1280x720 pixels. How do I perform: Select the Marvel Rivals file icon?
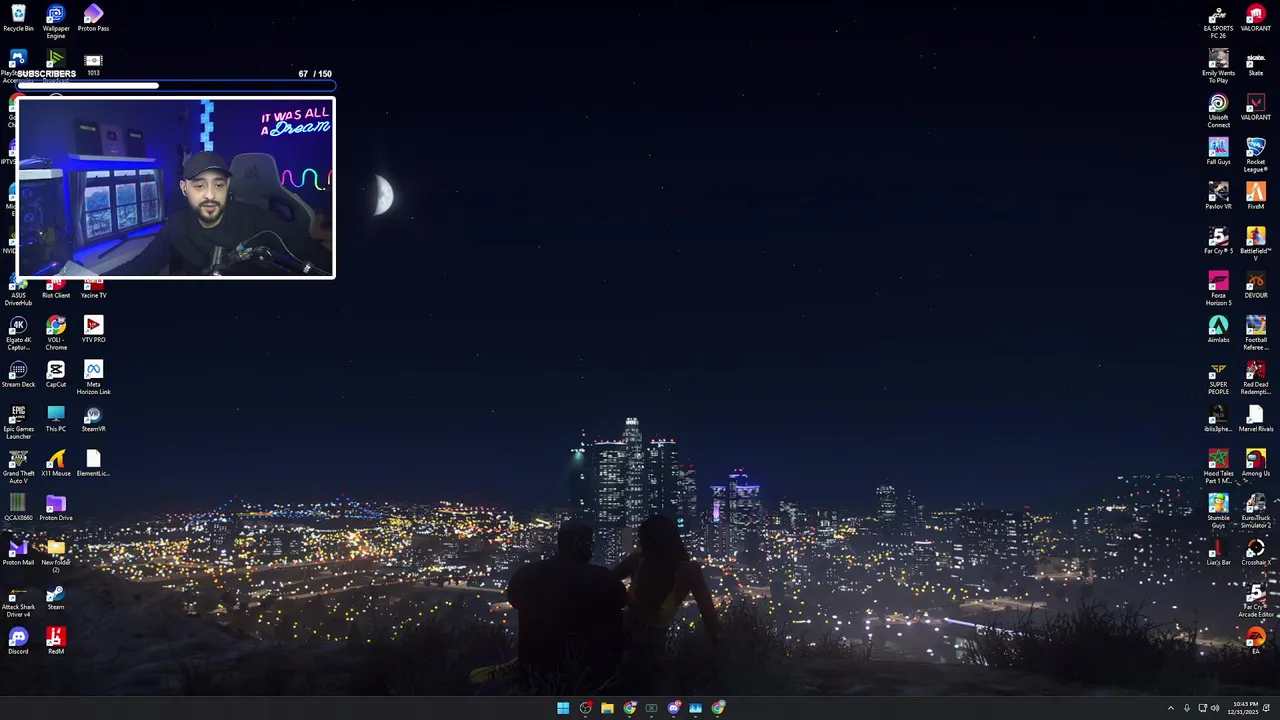(x=1256, y=419)
